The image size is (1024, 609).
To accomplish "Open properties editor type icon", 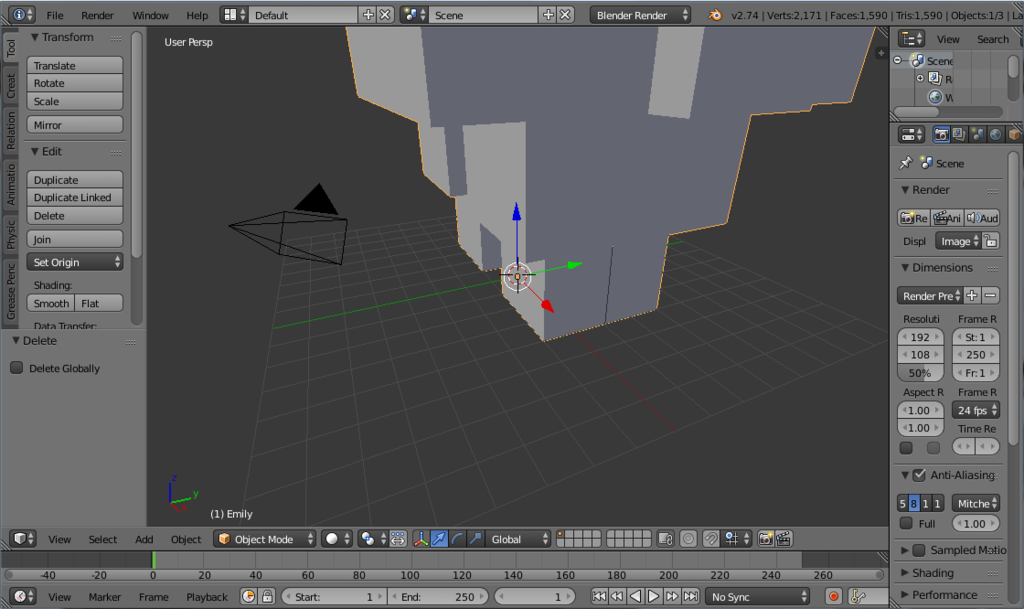I will (911, 134).
